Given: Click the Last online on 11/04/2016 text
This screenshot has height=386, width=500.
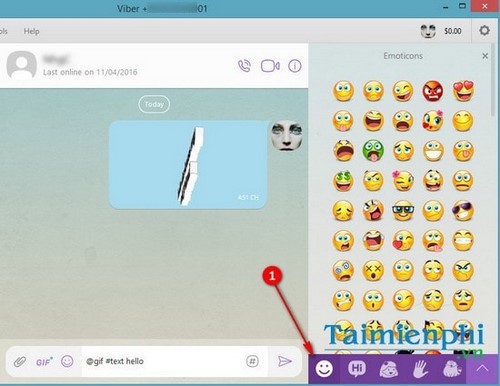Looking at the screenshot, I should point(90,72).
